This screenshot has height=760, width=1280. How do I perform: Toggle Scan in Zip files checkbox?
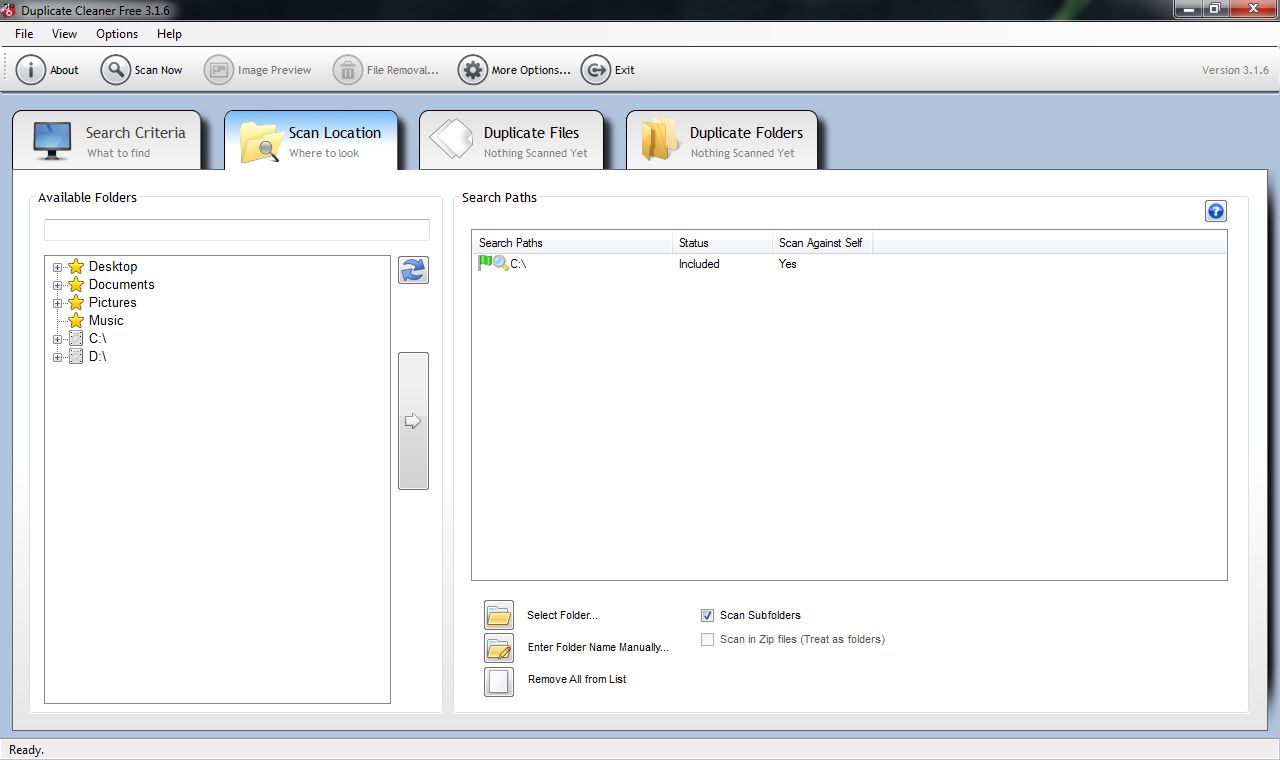(708, 640)
